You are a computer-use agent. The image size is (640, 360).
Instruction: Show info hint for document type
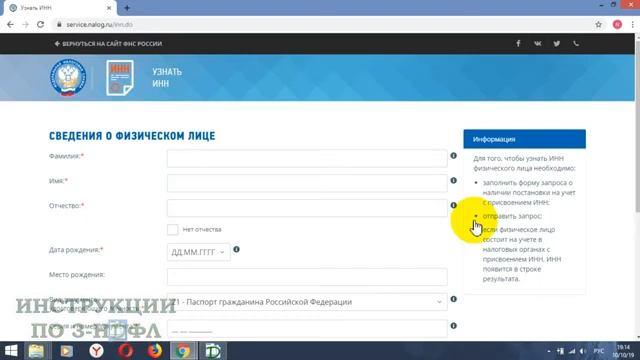pos(453,299)
